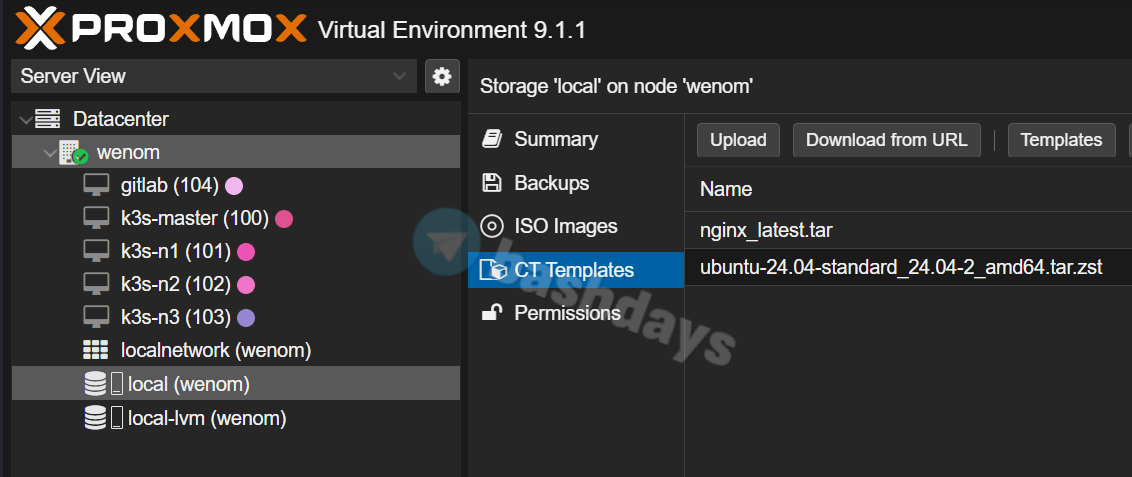
Task: Select the nginx_latest.tar row
Action: click(x=766, y=231)
